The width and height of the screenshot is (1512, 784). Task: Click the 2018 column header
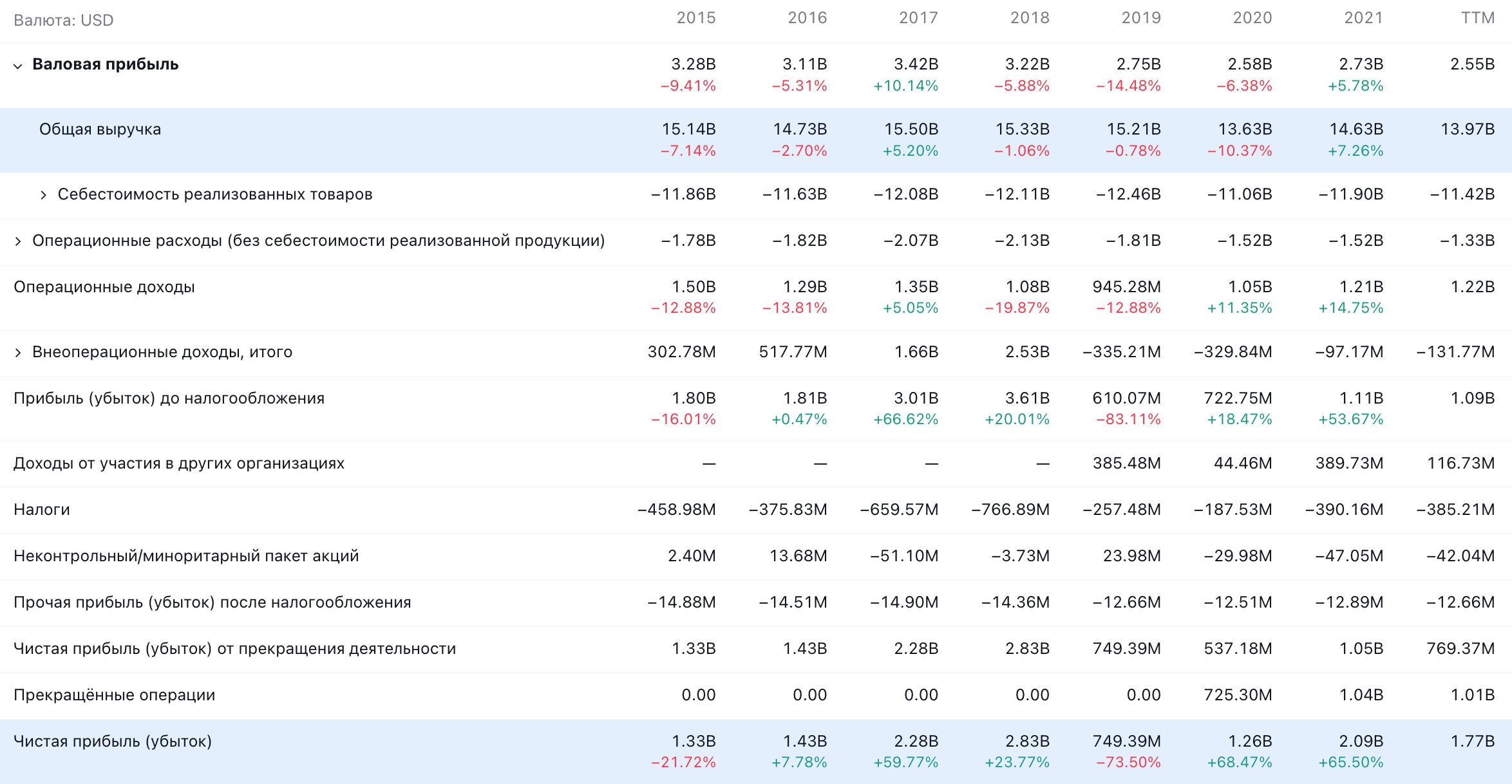[x=1030, y=18]
